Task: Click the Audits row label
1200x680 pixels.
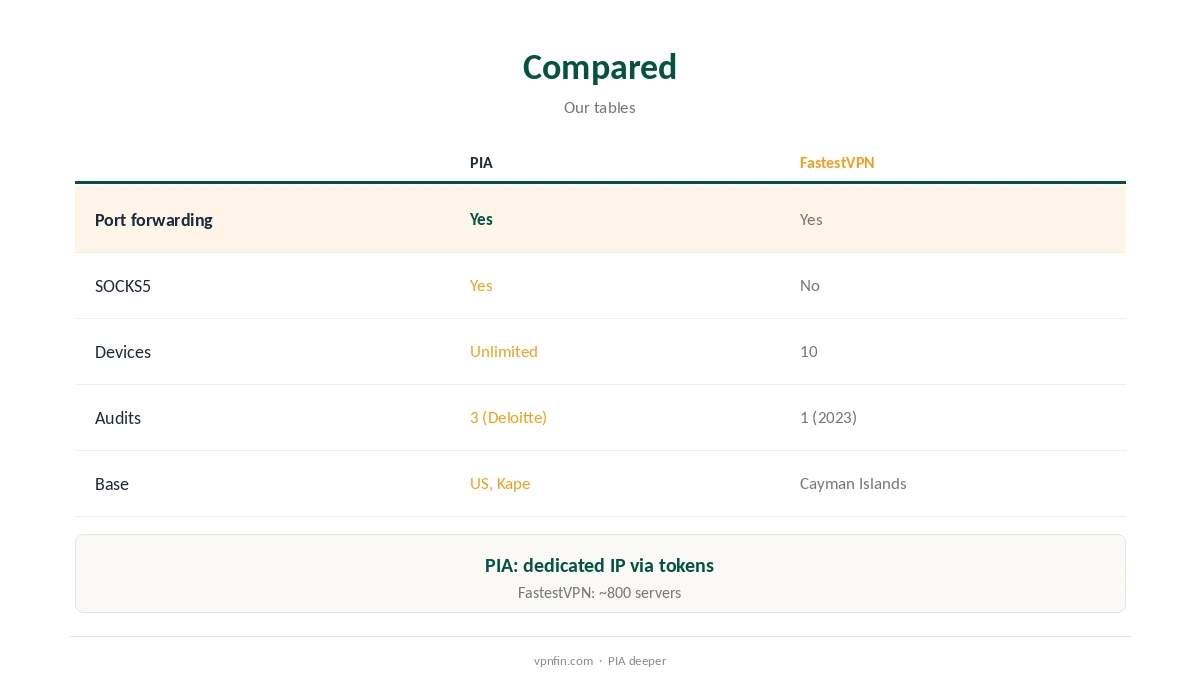Action: tap(118, 418)
